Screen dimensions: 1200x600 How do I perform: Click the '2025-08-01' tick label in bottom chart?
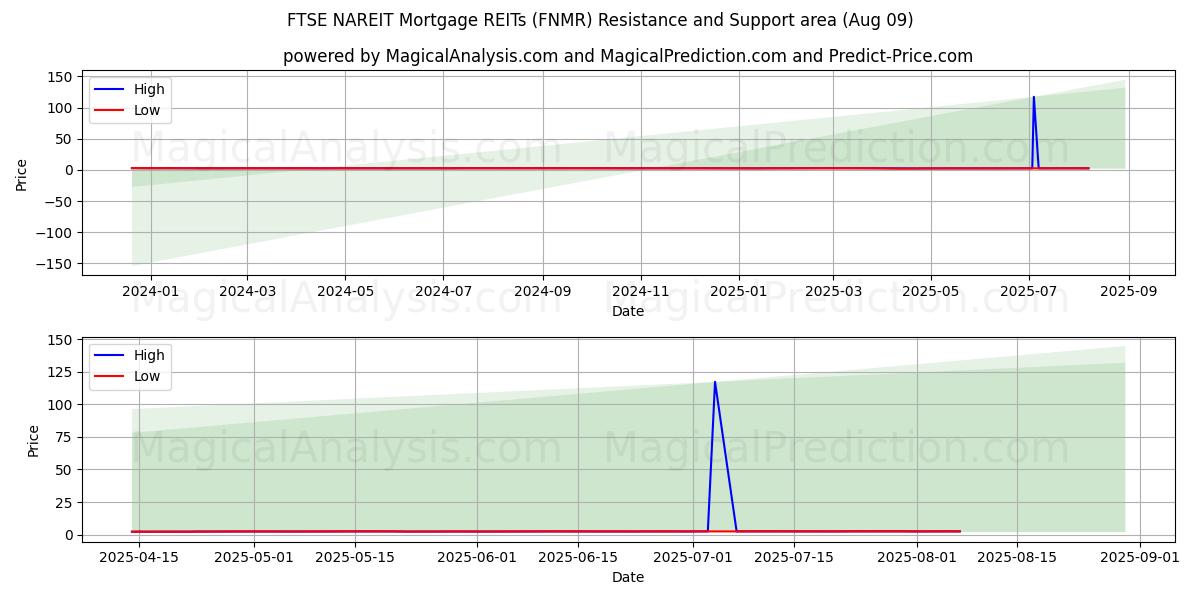(917, 557)
